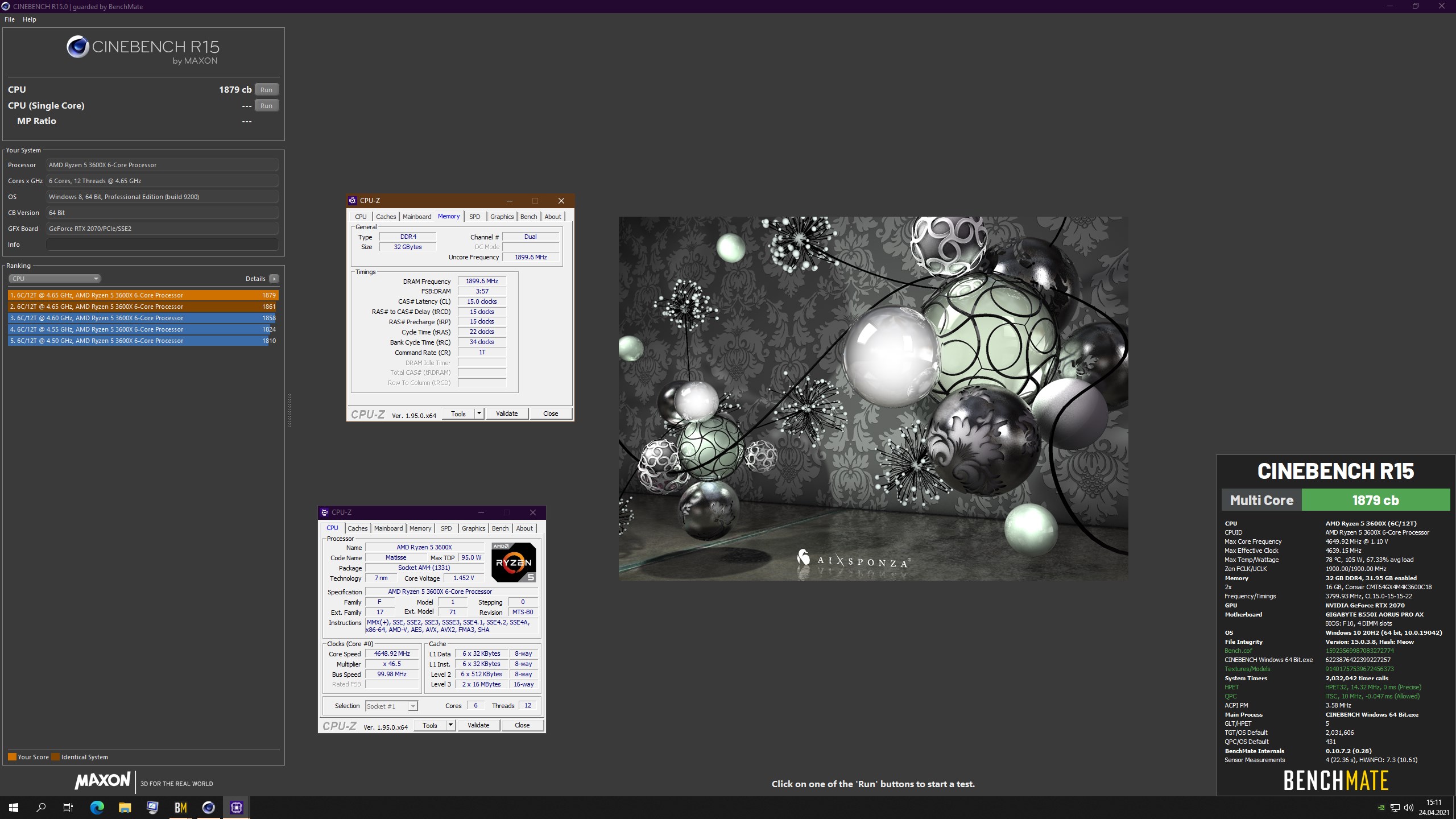1456x819 pixels.
Task: Switch to Mainboard tab in Memory CPU-Z window
Action: (417, 217)
